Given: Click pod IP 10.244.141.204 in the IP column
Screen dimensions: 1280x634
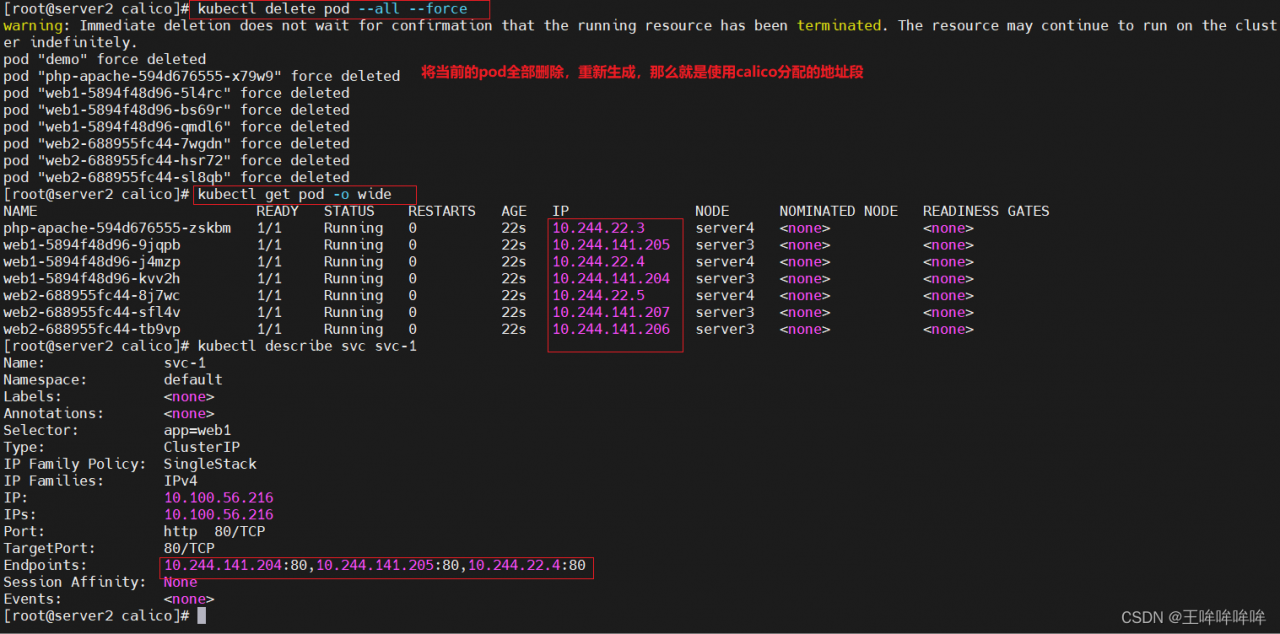Looking at the screenshot, I should (x=611, y=278).
